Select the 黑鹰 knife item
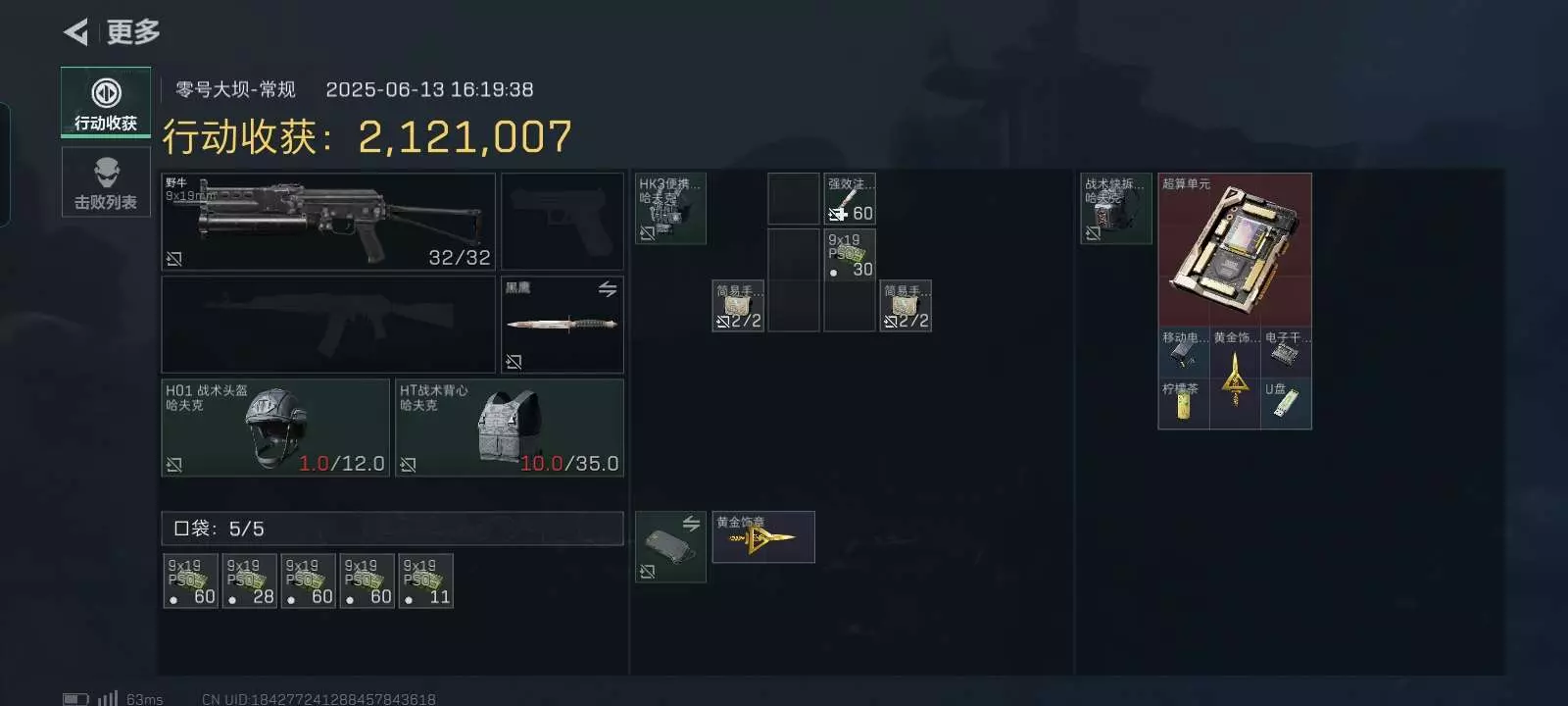Image resolution: width=1568 pixels, height=706 pixels. pos(563,325)
